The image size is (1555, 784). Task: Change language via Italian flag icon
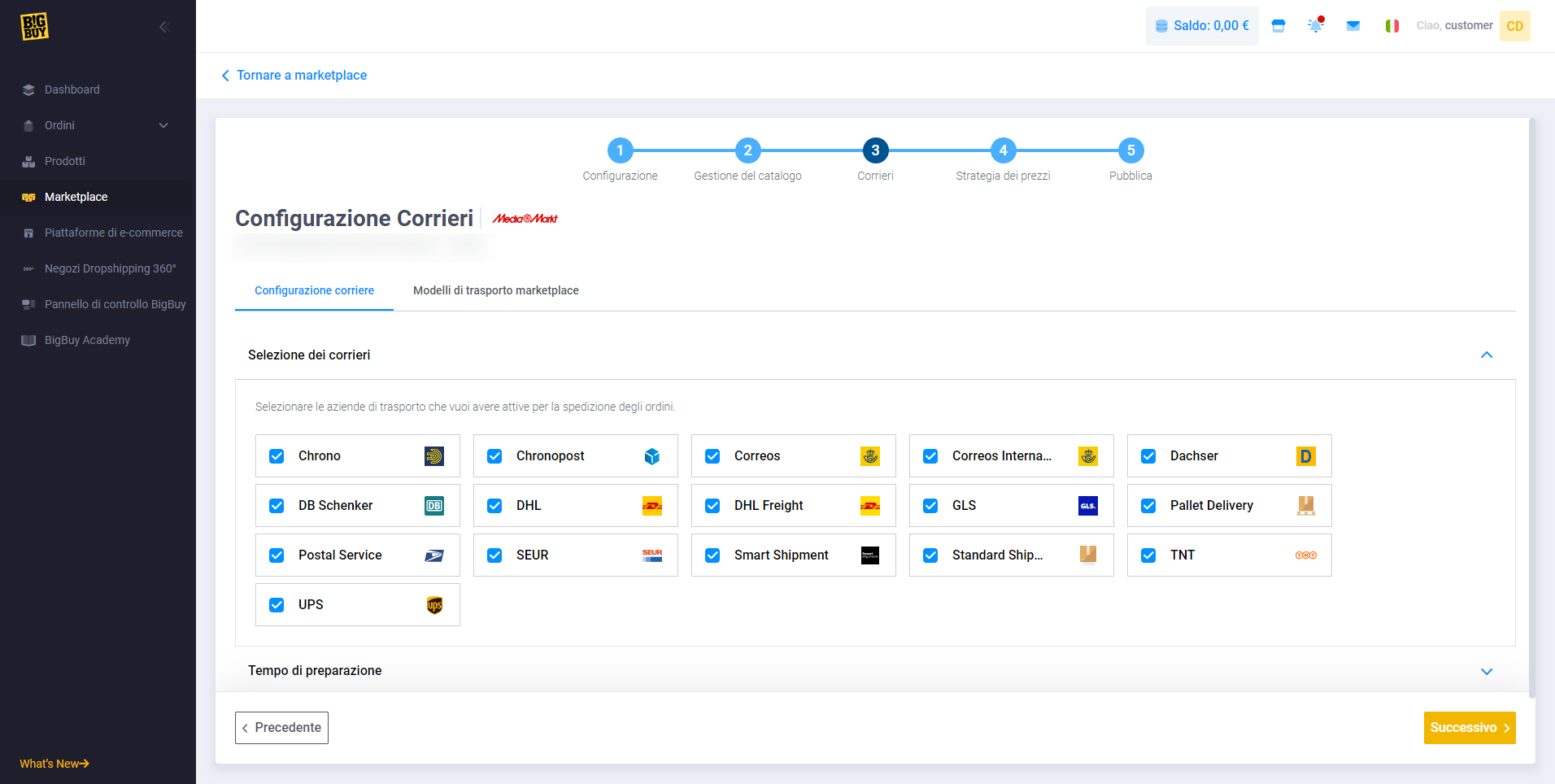click(x=1392, y=26)
